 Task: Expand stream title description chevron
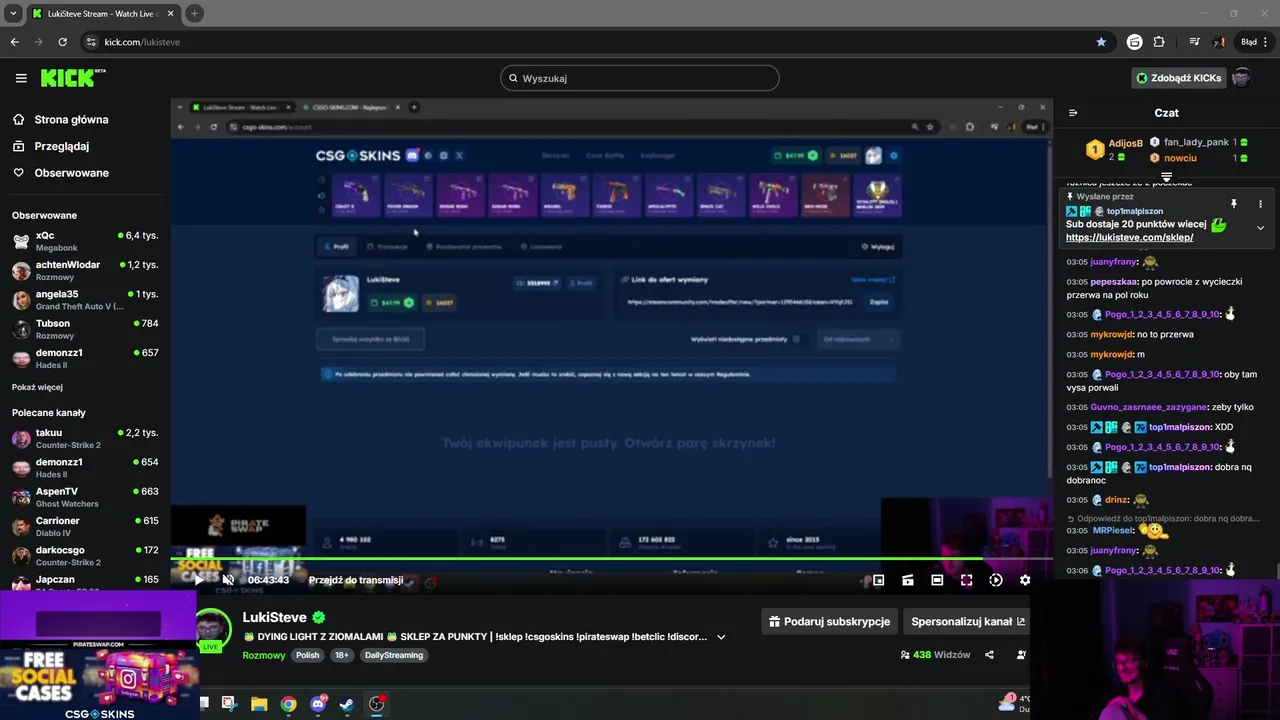(721, 637)
